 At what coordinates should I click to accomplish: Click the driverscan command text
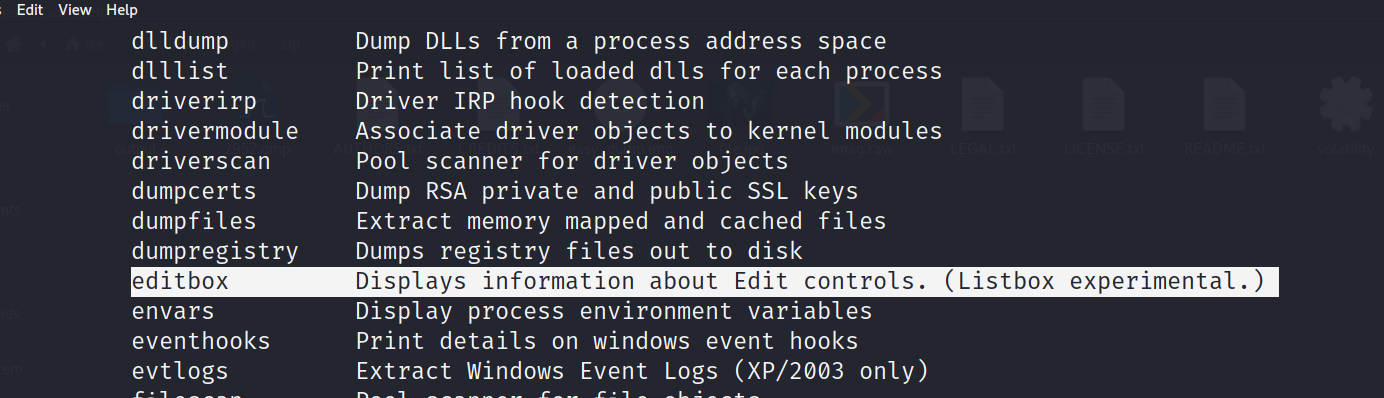click(x=201, y=162)
